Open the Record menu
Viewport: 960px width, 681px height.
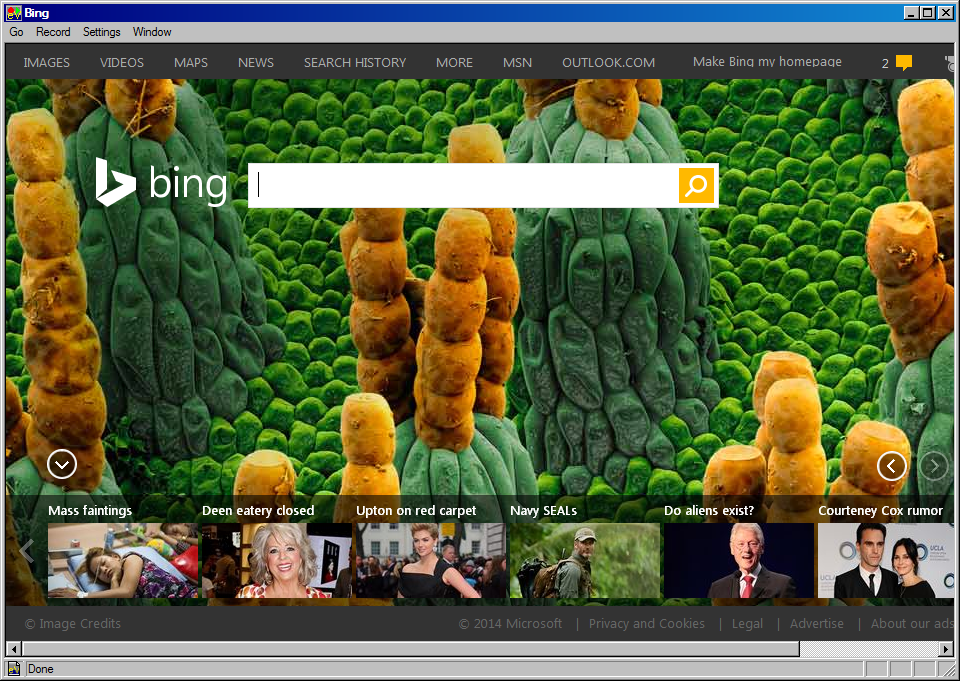pyautogui.click(x=53, y=32)
